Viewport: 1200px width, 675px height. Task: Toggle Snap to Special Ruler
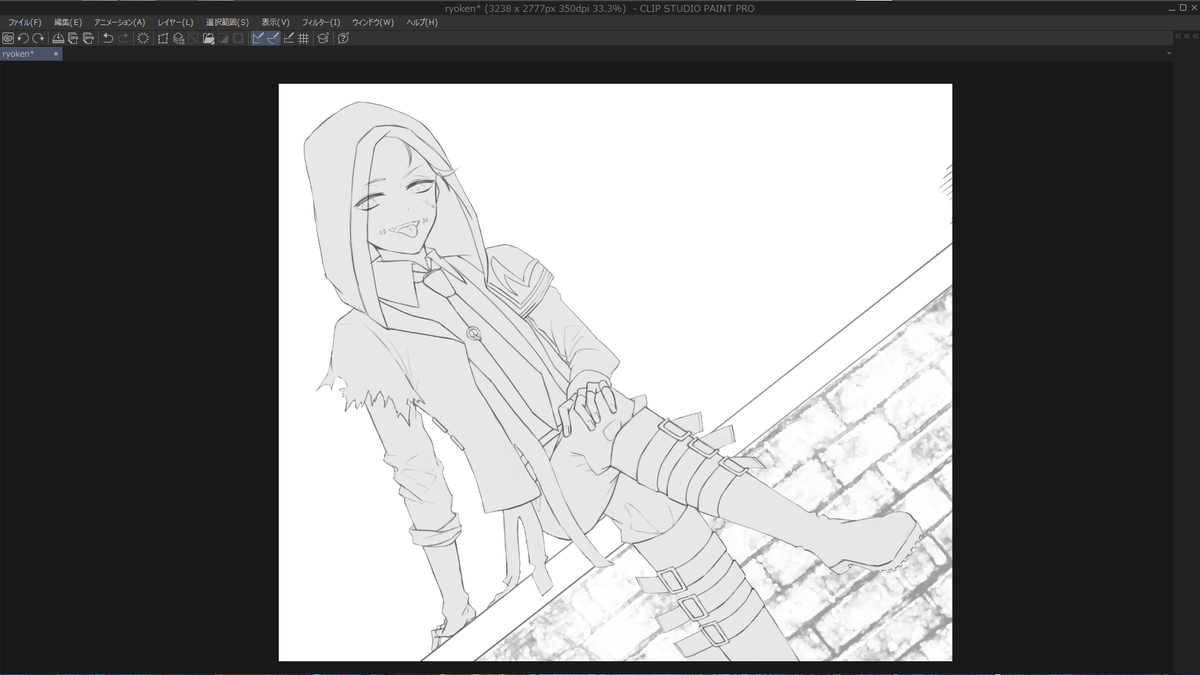click(273, 39)
